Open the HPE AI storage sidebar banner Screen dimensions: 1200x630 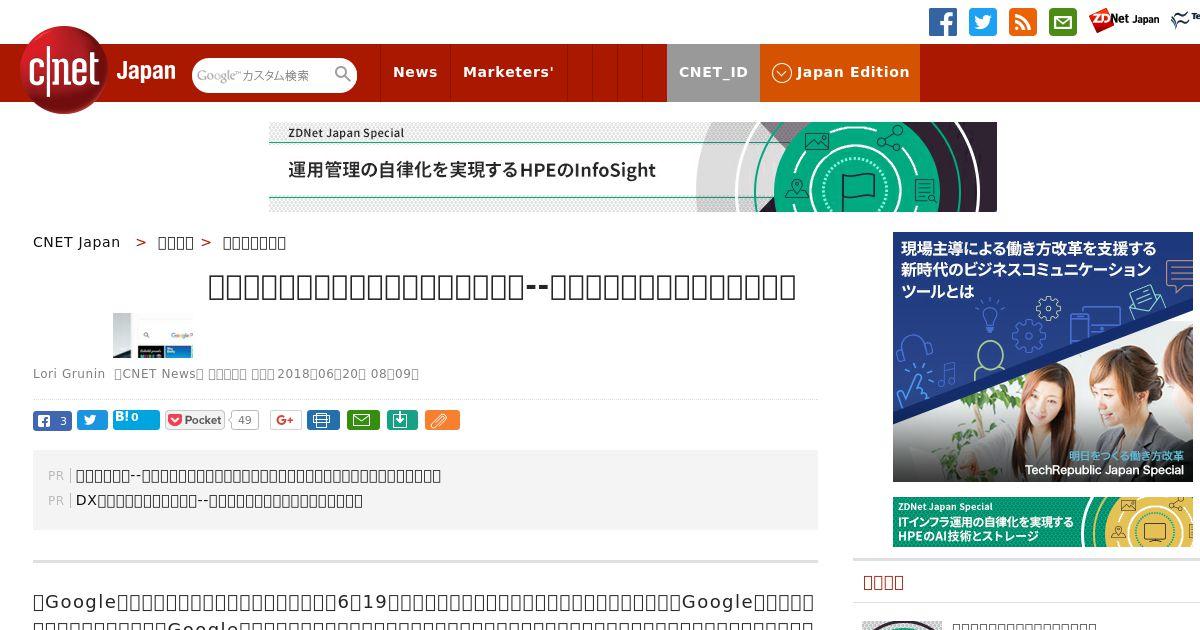pos(1043,522)
